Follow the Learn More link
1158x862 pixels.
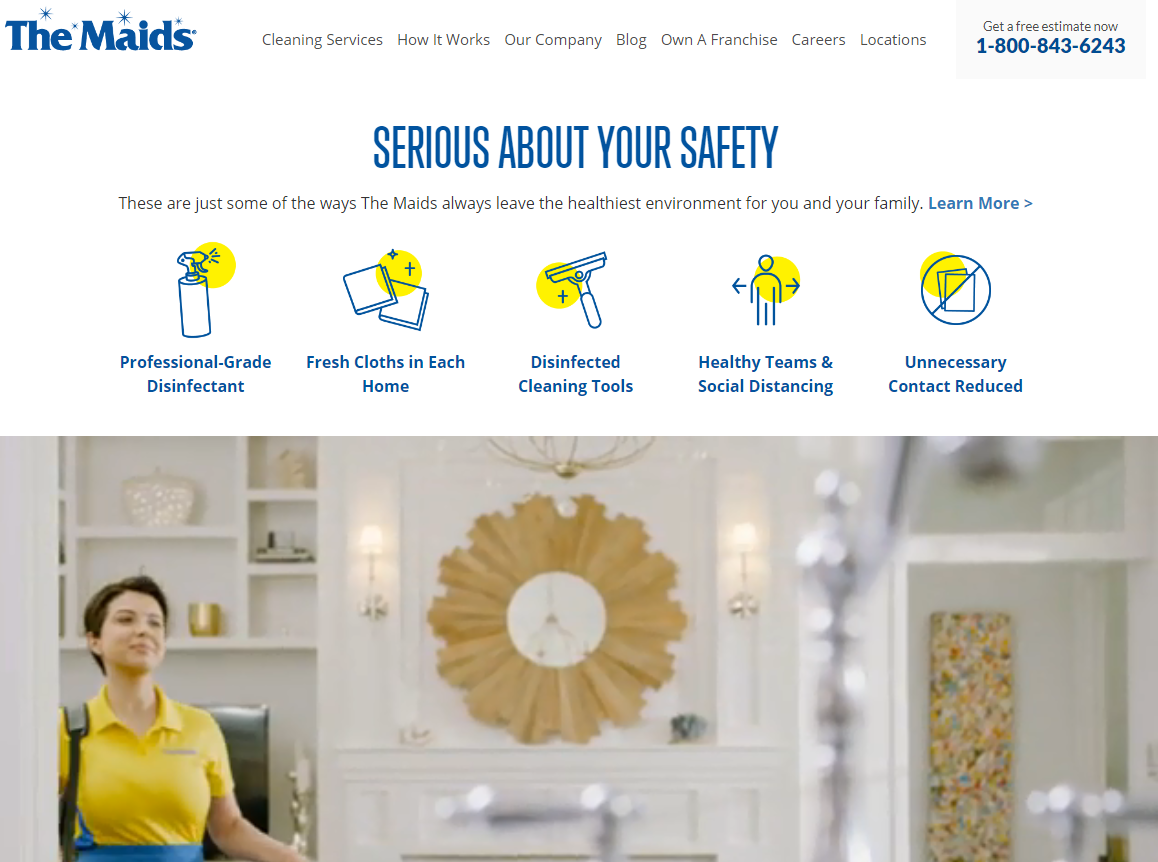pos(980,203)
